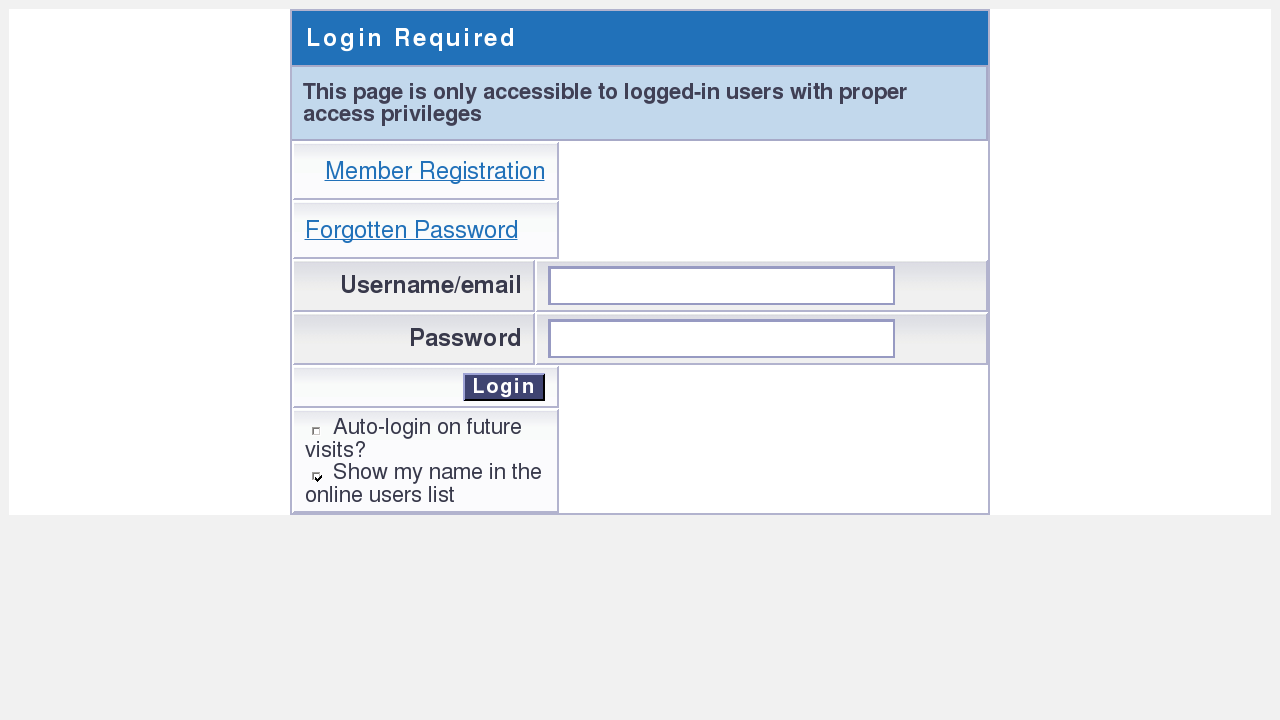Viewport: 1280px width, 720px height.
Task: Click the gray cell beside Username/email input
Action: [940, 286]
